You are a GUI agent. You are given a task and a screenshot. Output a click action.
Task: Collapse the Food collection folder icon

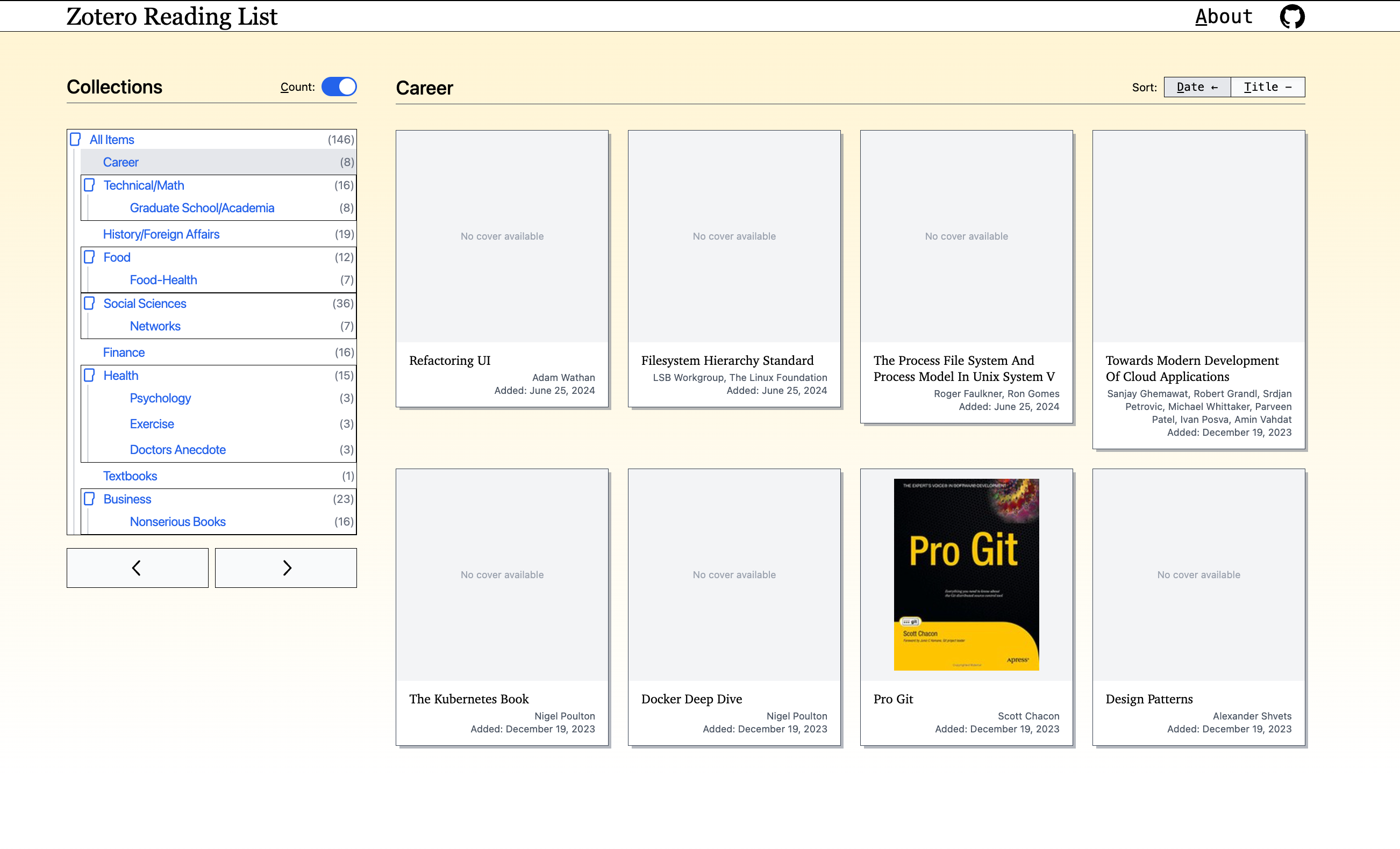click(89, 257)
